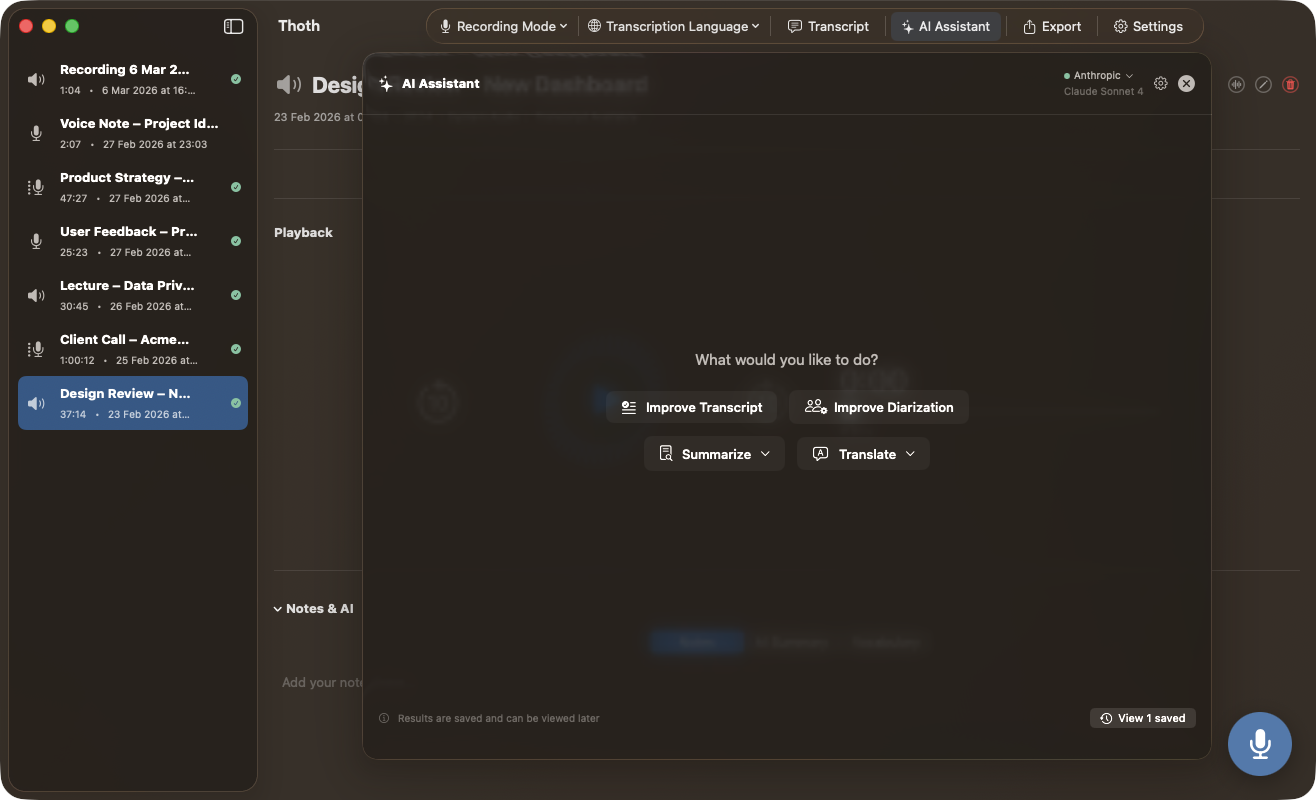Toggle the sidebar visibility icon
Viewport: 1316px width, 800px height.
pyautogui.click(x=233, y=27)
